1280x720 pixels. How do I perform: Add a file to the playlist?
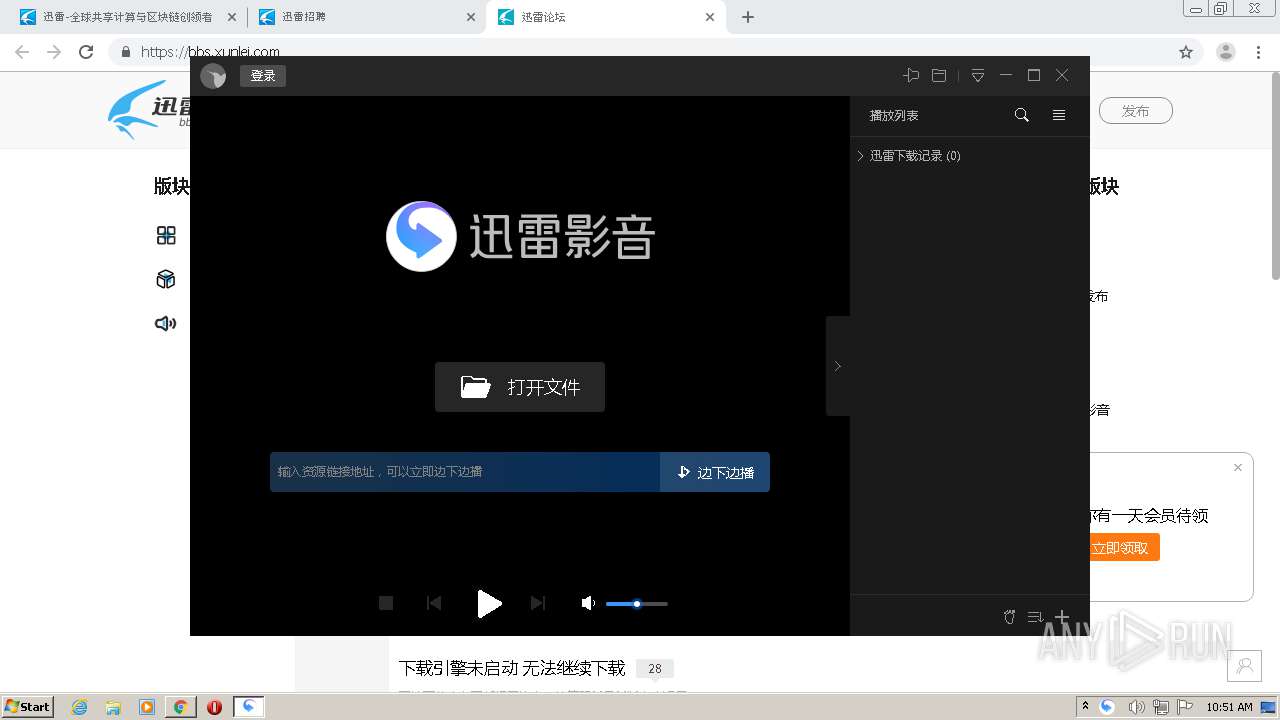pos(1062,617)
